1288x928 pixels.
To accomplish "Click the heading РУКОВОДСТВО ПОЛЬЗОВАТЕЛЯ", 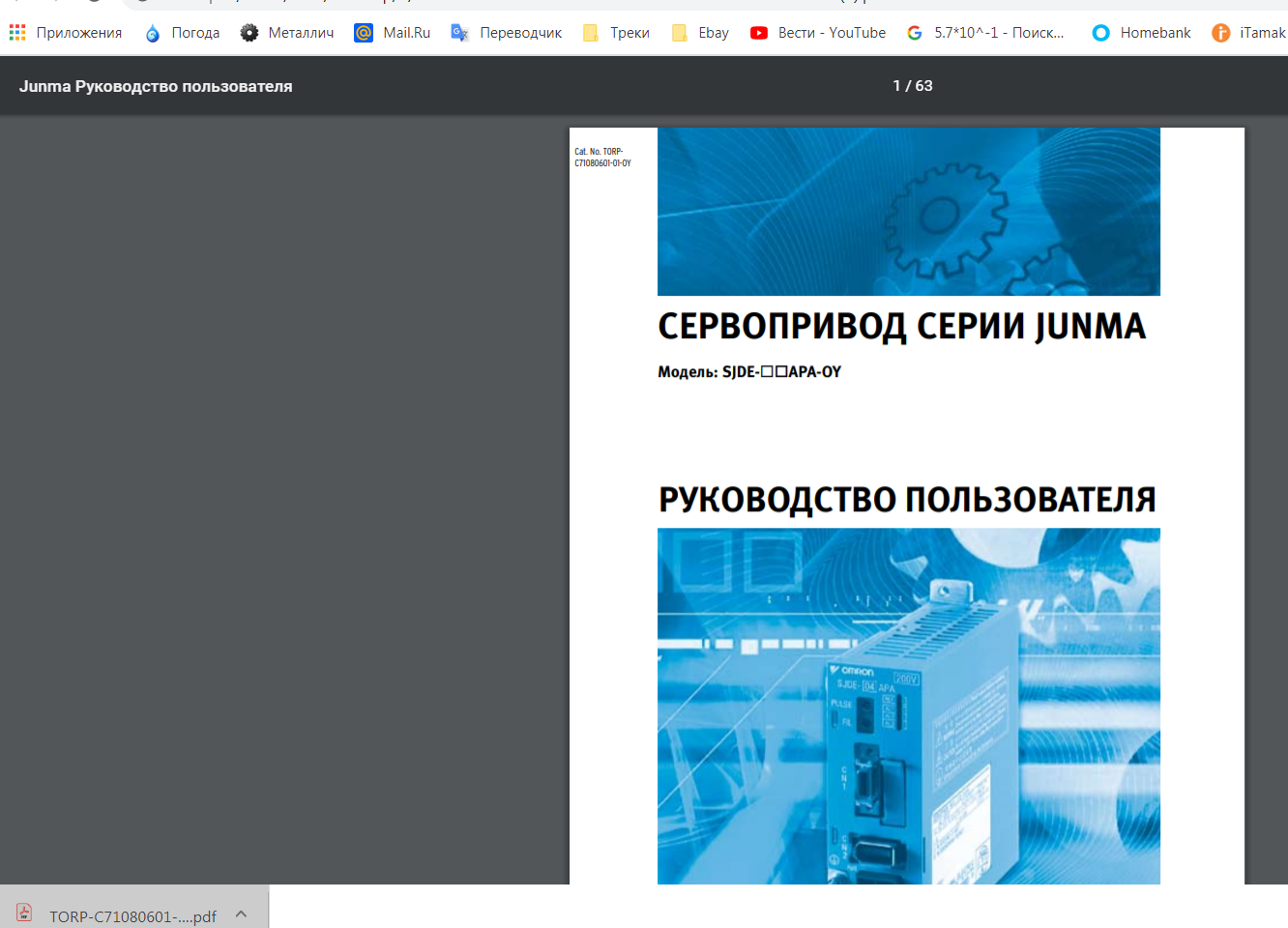I will coord(907,500).
